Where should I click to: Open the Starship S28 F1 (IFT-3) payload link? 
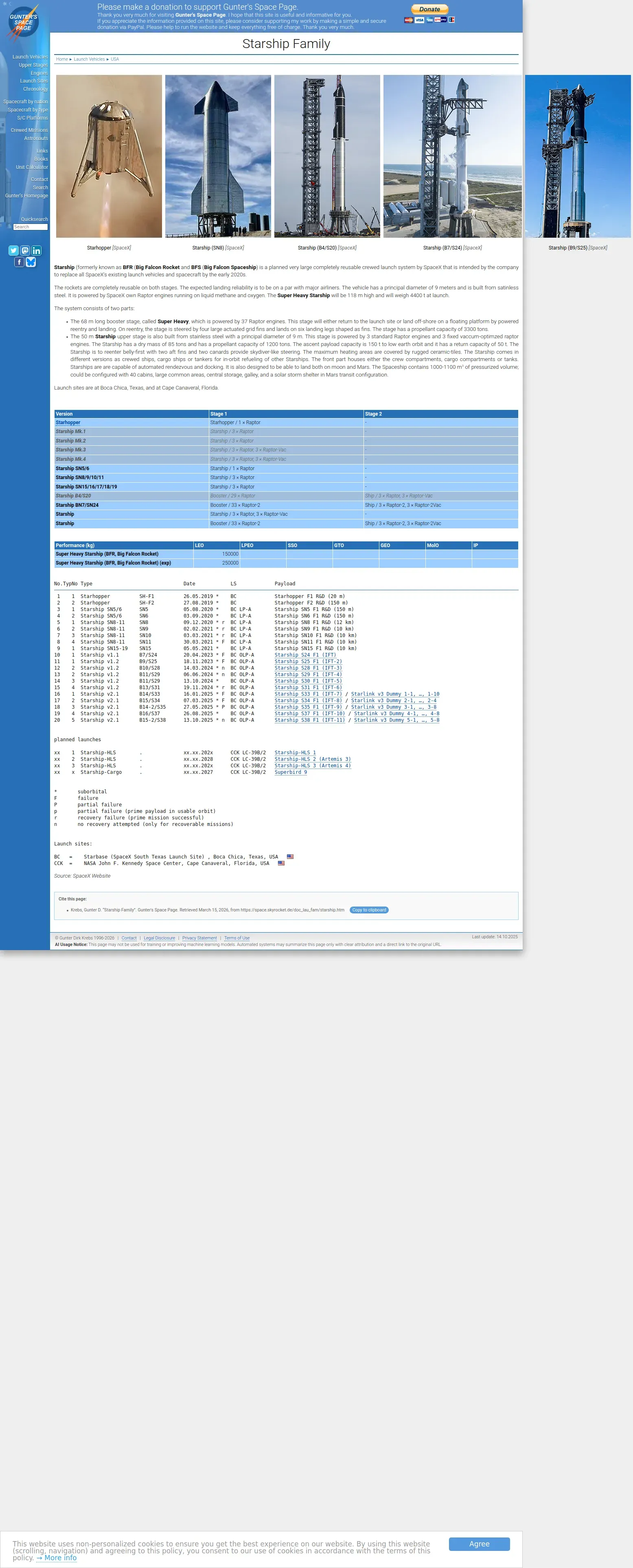click(x=308, y=668)
